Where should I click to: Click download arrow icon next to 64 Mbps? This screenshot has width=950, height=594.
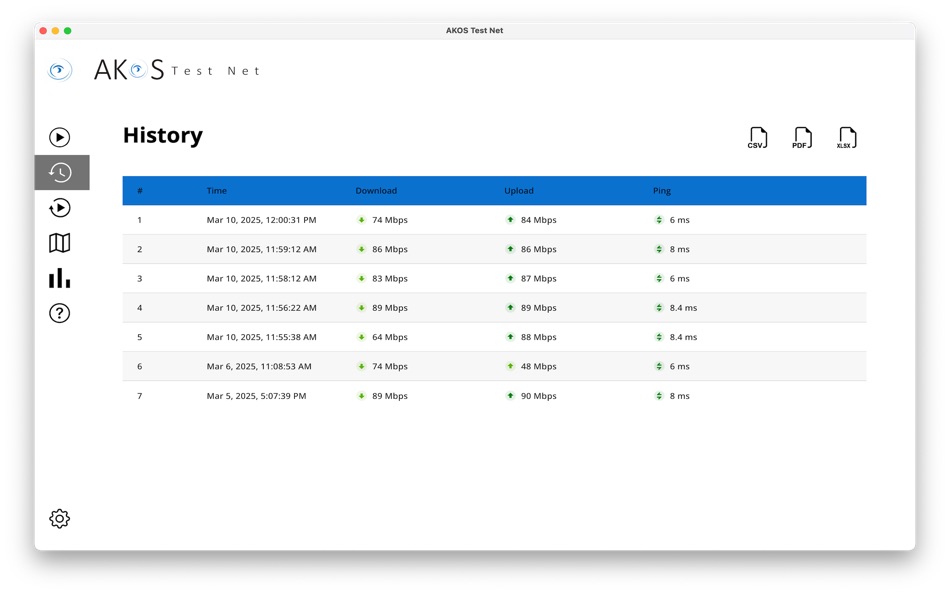tap(361, 337)
